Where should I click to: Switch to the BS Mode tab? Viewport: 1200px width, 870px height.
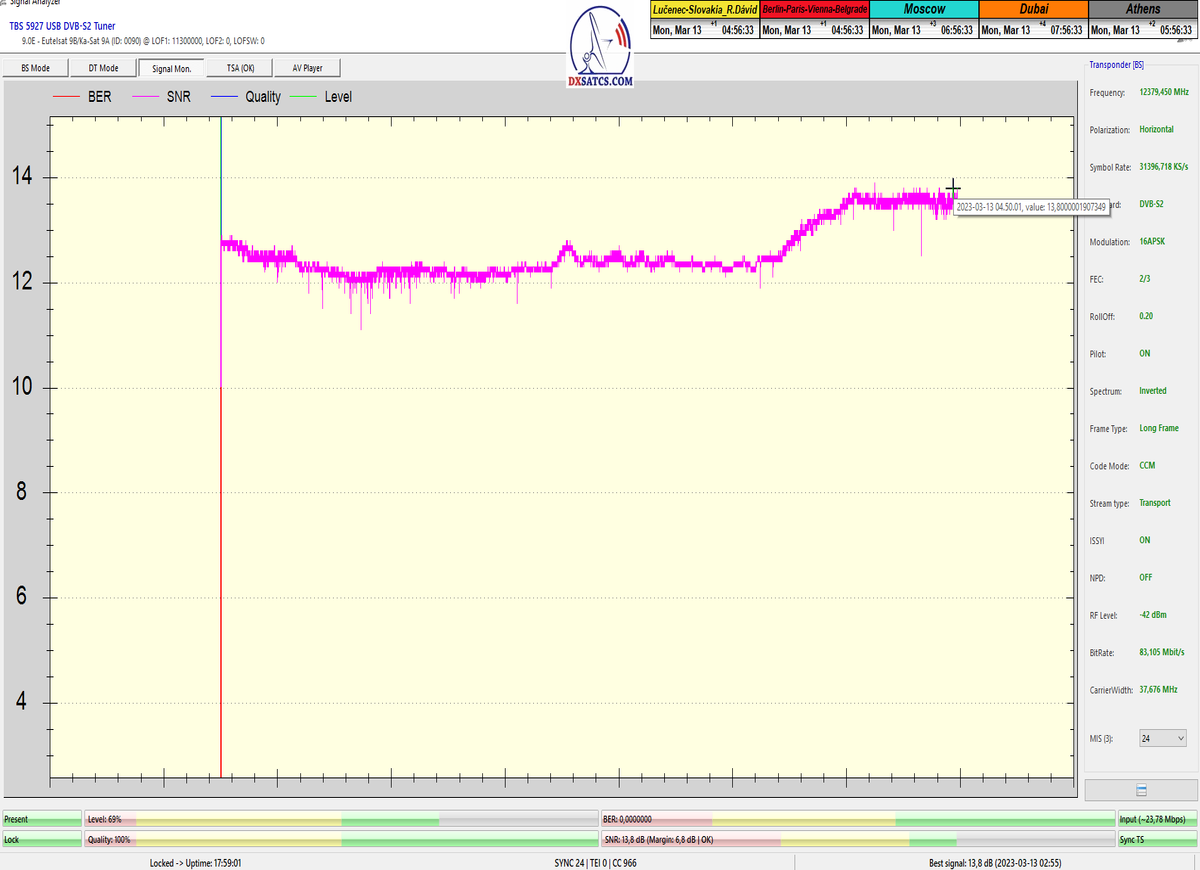click(x=36, y=68)
